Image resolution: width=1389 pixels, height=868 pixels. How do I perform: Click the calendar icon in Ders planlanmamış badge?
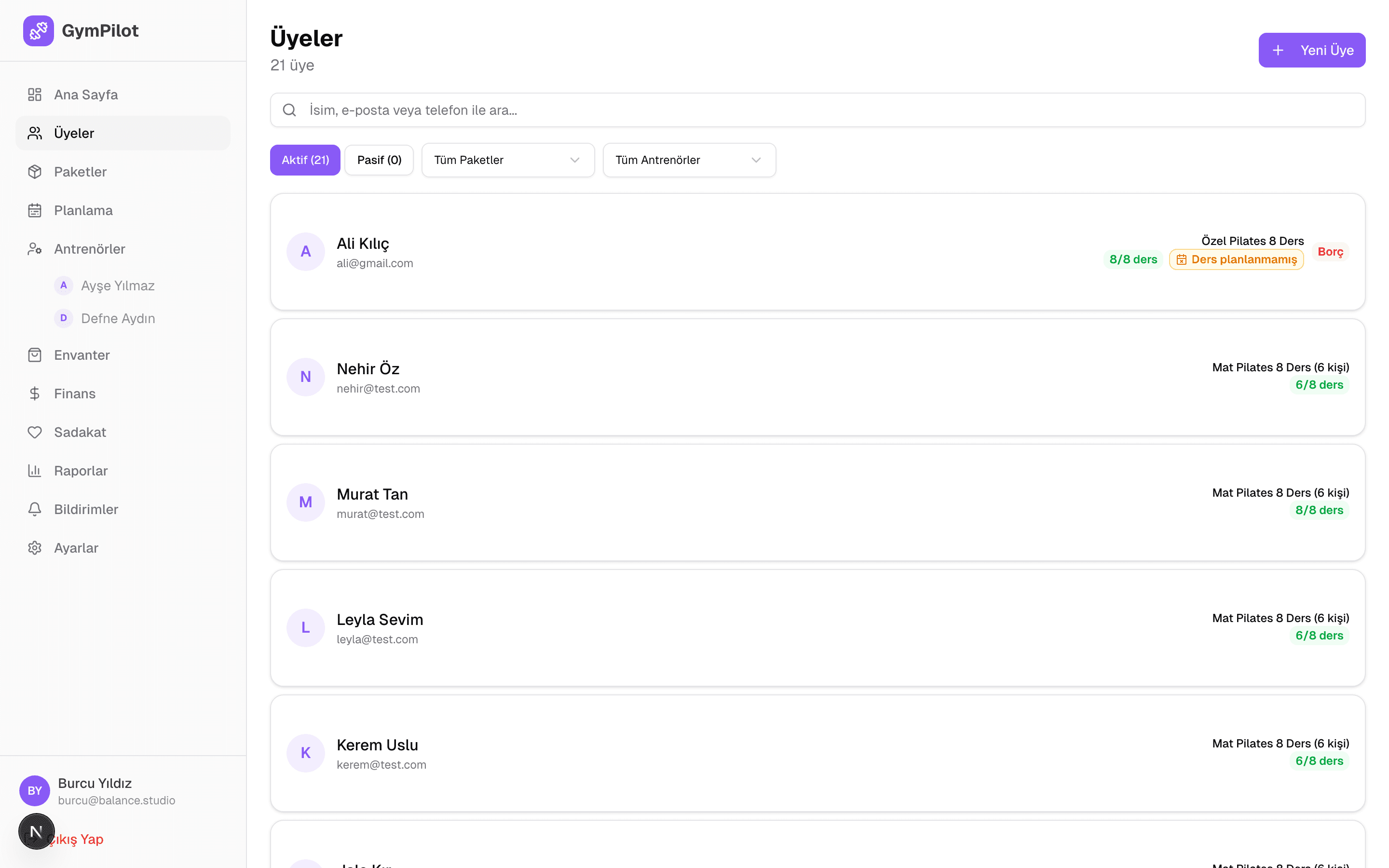pyautogui.click(x=1181, y=259)
